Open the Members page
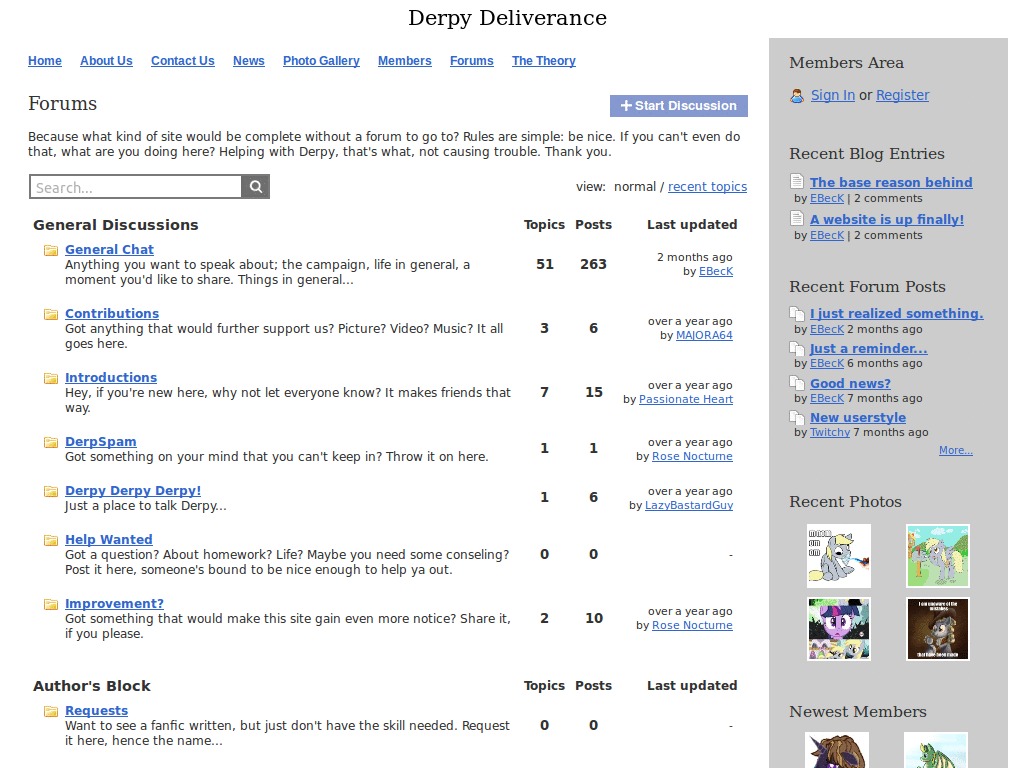 (x=405, y=61)
